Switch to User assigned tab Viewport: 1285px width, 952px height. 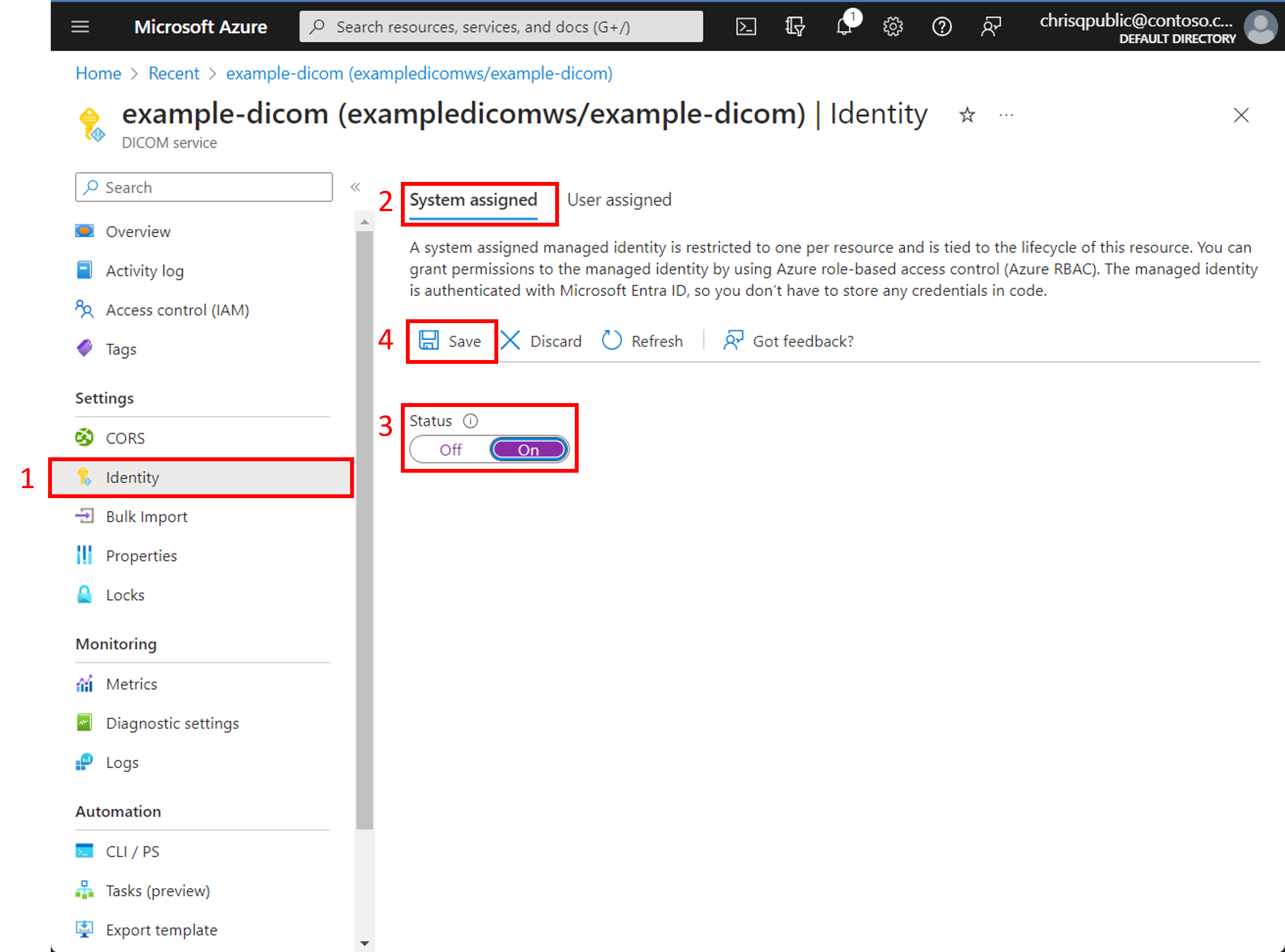619,200
